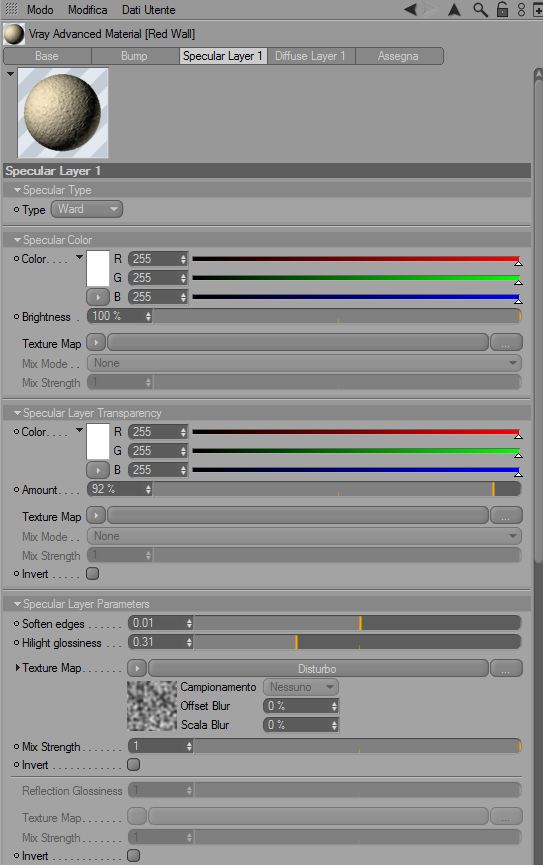Open the Campionamento Nessuno dropdown
Screen dimensions: 543x865
pos(301,687)
